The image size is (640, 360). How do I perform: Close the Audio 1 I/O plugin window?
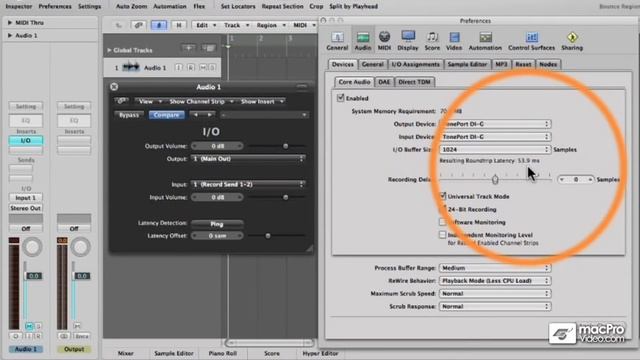(114, 87)
